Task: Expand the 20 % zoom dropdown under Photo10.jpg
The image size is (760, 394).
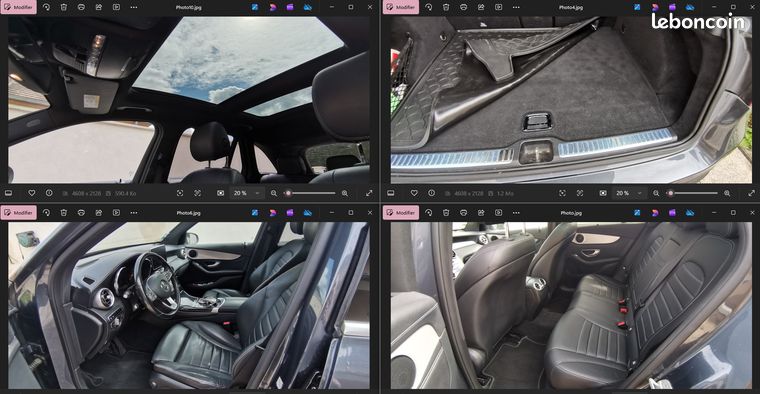Action: click(x=247, y=193)
